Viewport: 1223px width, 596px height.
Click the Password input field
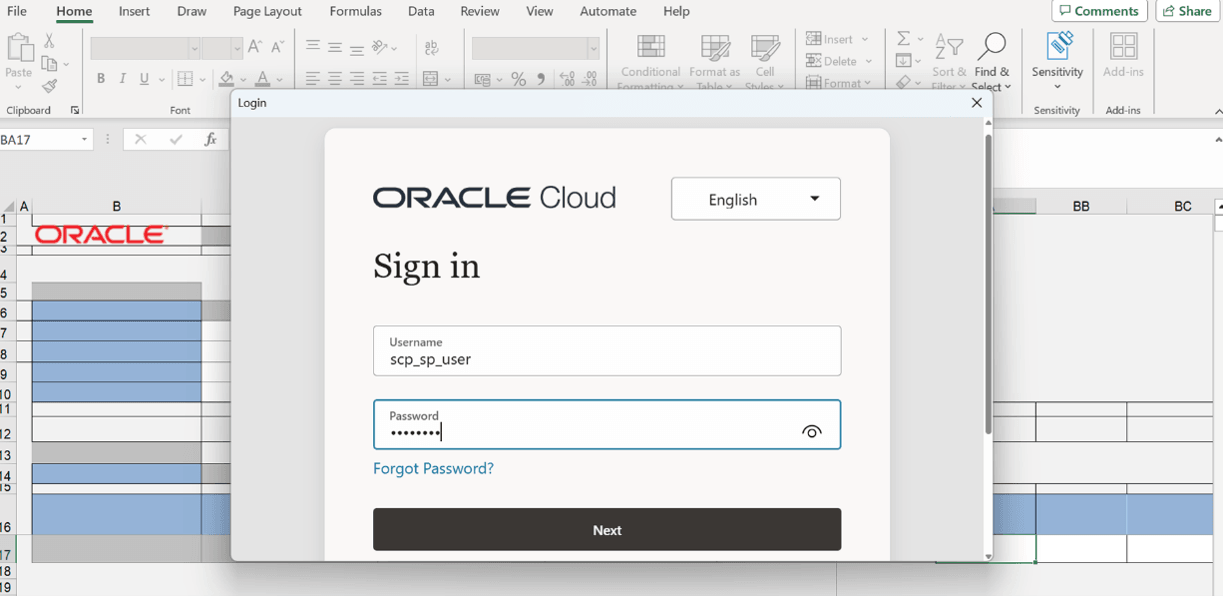coord(607,424)
